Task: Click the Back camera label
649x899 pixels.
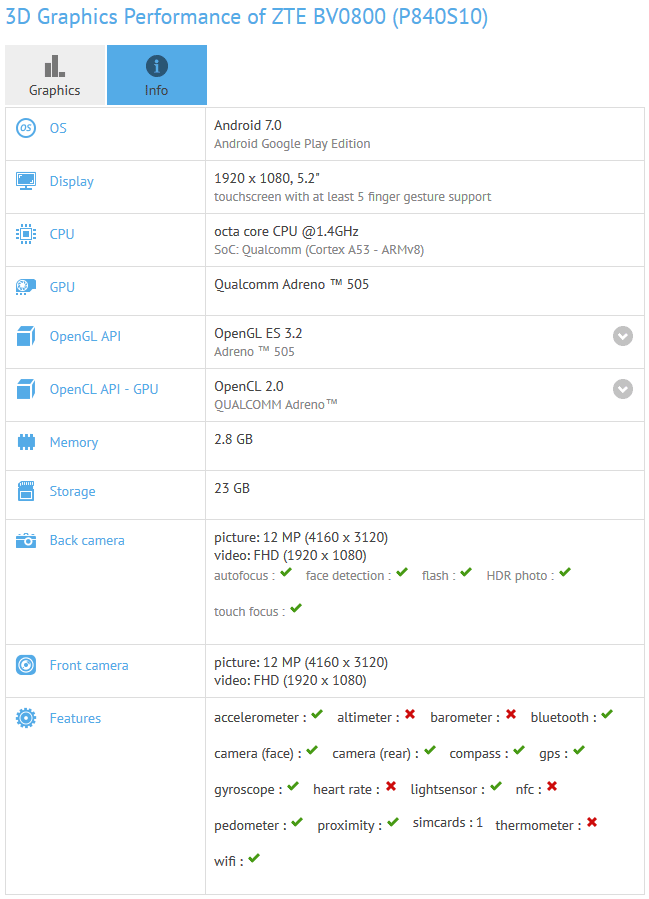Action: tap(87, 540)
